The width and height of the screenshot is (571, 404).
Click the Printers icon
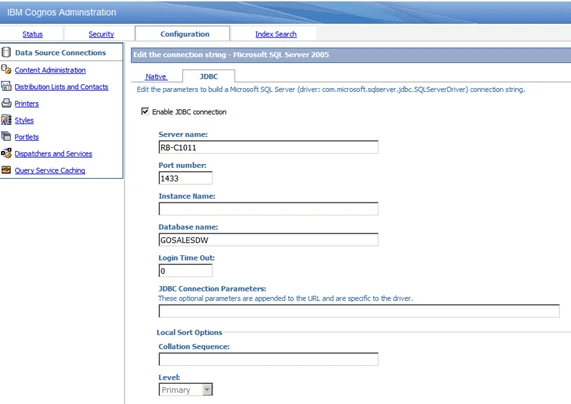(x=6, y=103)
